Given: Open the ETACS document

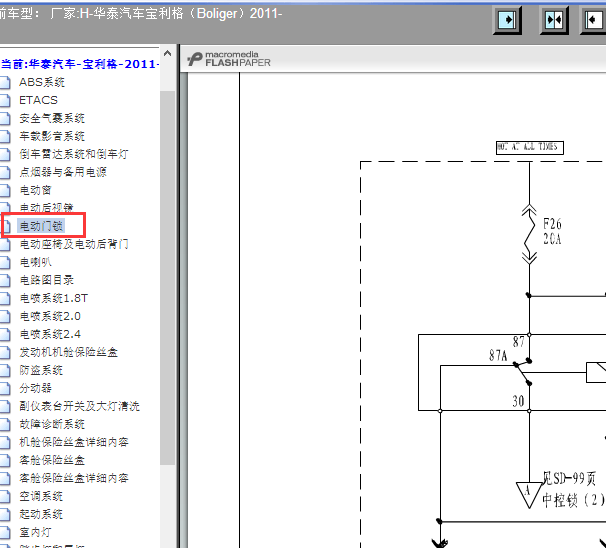Looking at the screenshot, I should (x=38, y=100).
